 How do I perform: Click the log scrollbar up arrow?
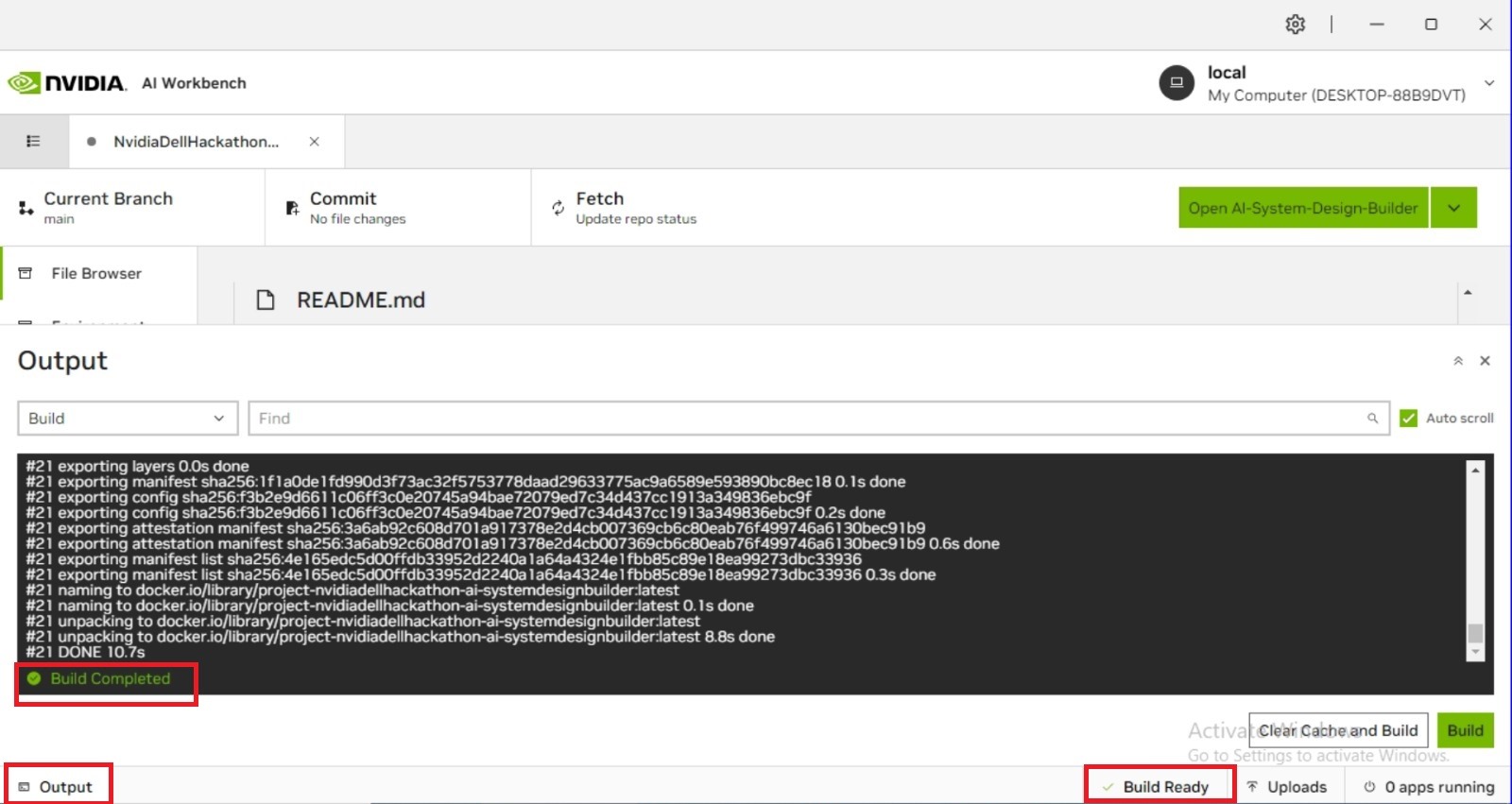tap(1475, 469)
